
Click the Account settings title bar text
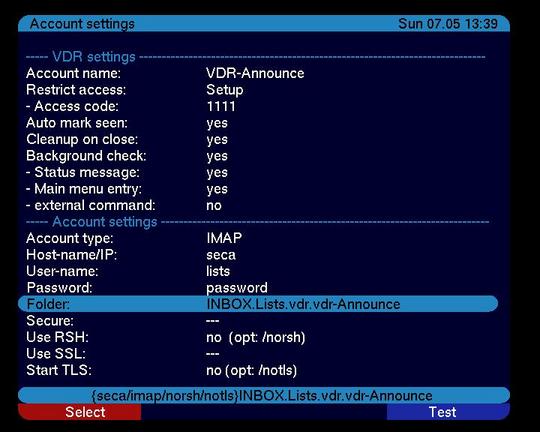(82, 24)
